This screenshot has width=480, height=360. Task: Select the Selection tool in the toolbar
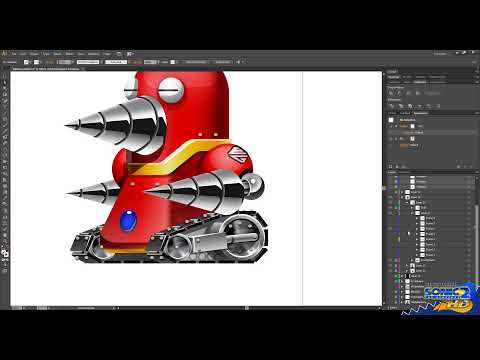(x=5, y=76)
